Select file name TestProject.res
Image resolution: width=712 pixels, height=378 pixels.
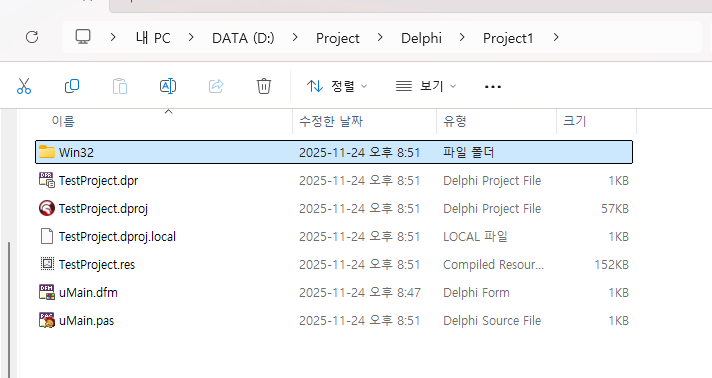click(x=97, y=264)
